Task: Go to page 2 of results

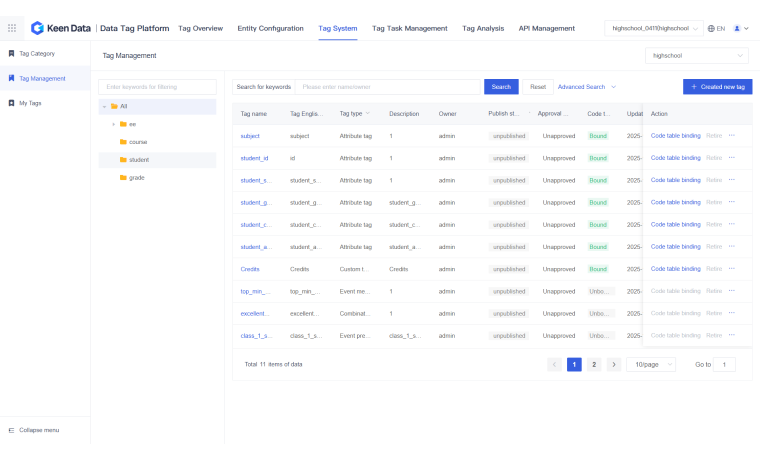Action: [x=594, y=364]
